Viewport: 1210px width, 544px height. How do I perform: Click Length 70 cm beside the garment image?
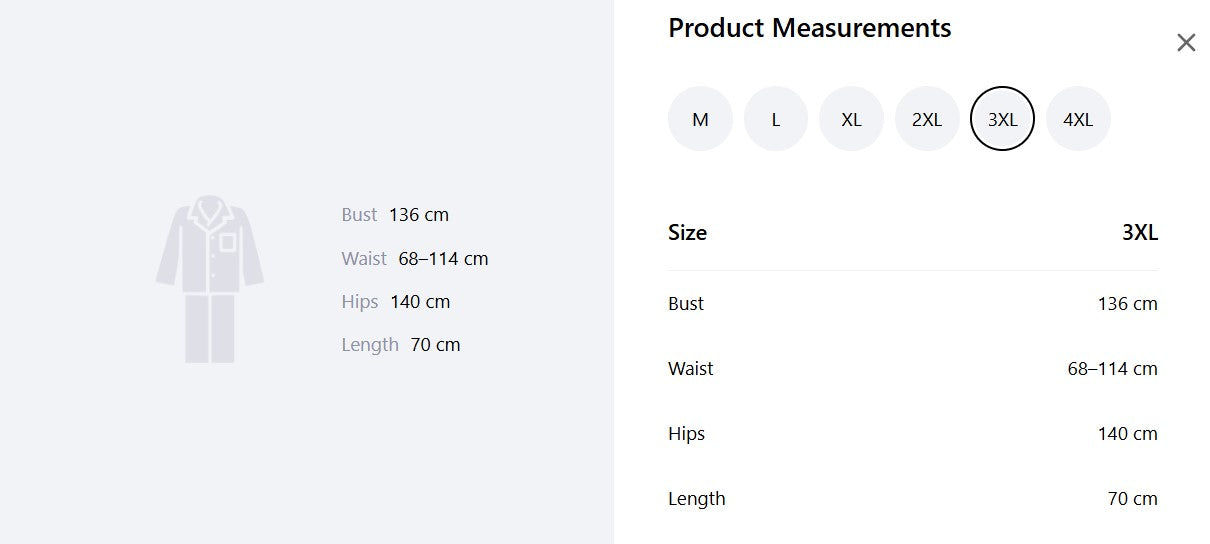pos(401,344)
